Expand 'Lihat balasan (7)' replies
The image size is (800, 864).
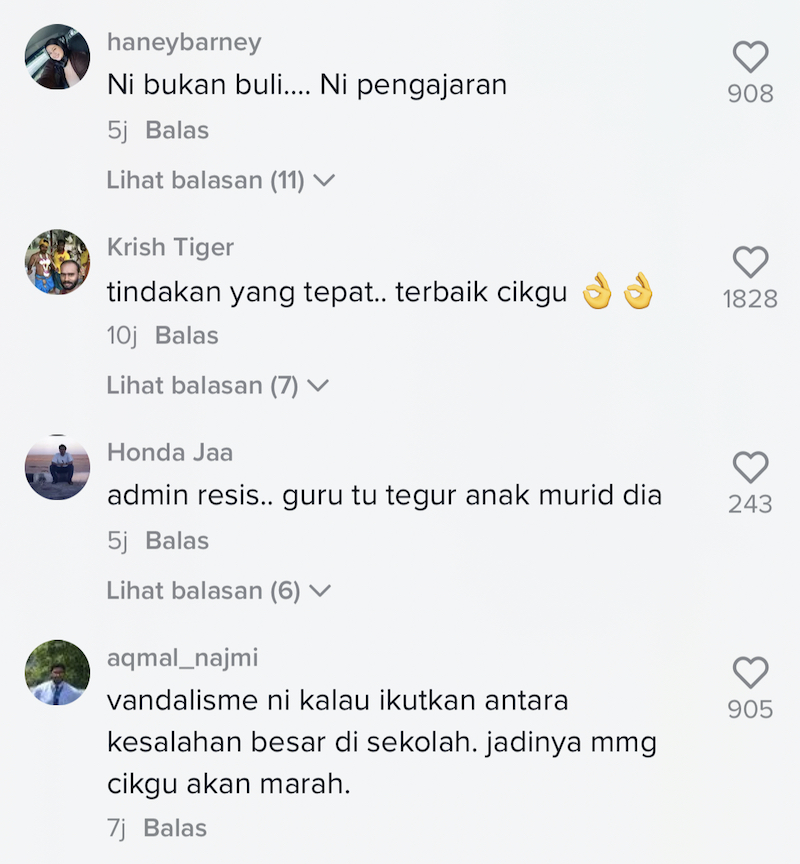click(x=218, y=385)
